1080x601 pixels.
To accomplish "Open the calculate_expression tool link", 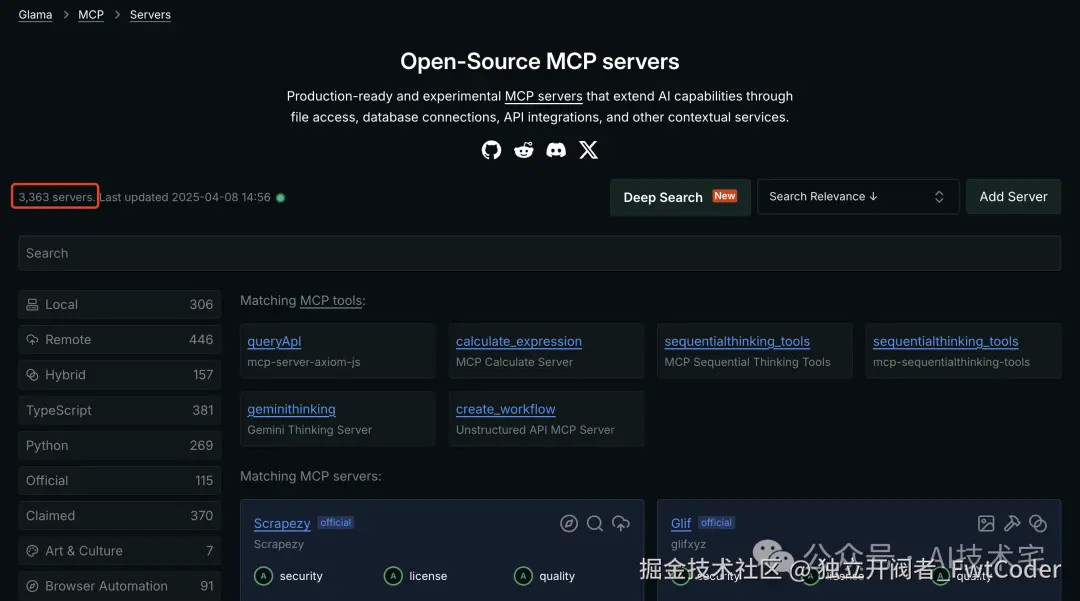I will pyautogui.click(x=519, y=341).
